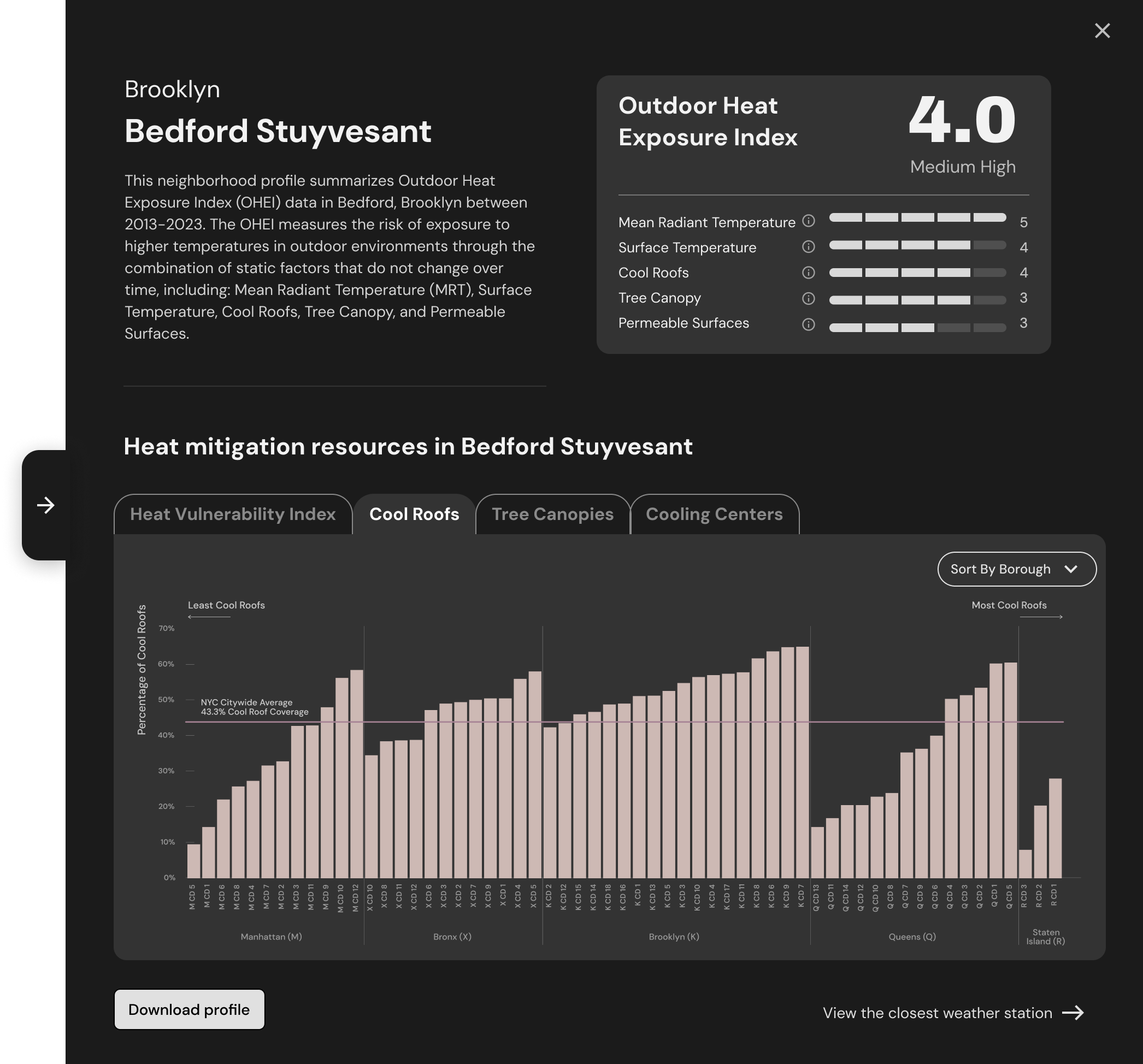Viewport: 1143px width, 1064px height.
Task: Click the side panel arrow toggle
Action: point(45,505)
